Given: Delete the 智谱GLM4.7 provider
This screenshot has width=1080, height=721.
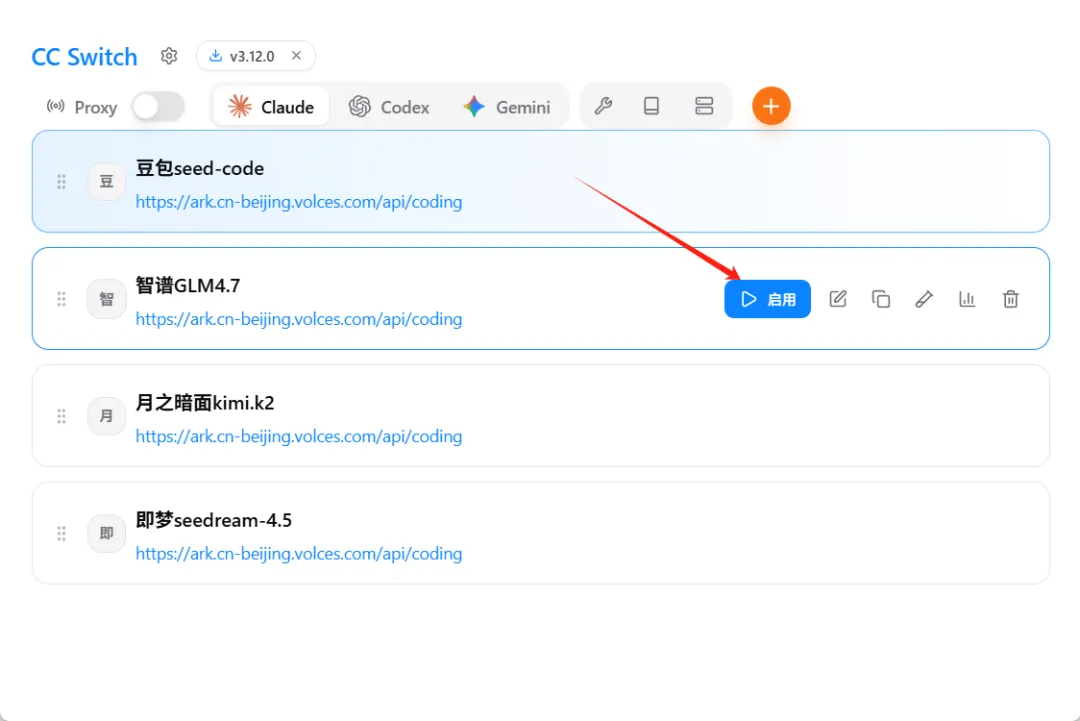Looking at the screenshot, I should (x=1010, y=299).
